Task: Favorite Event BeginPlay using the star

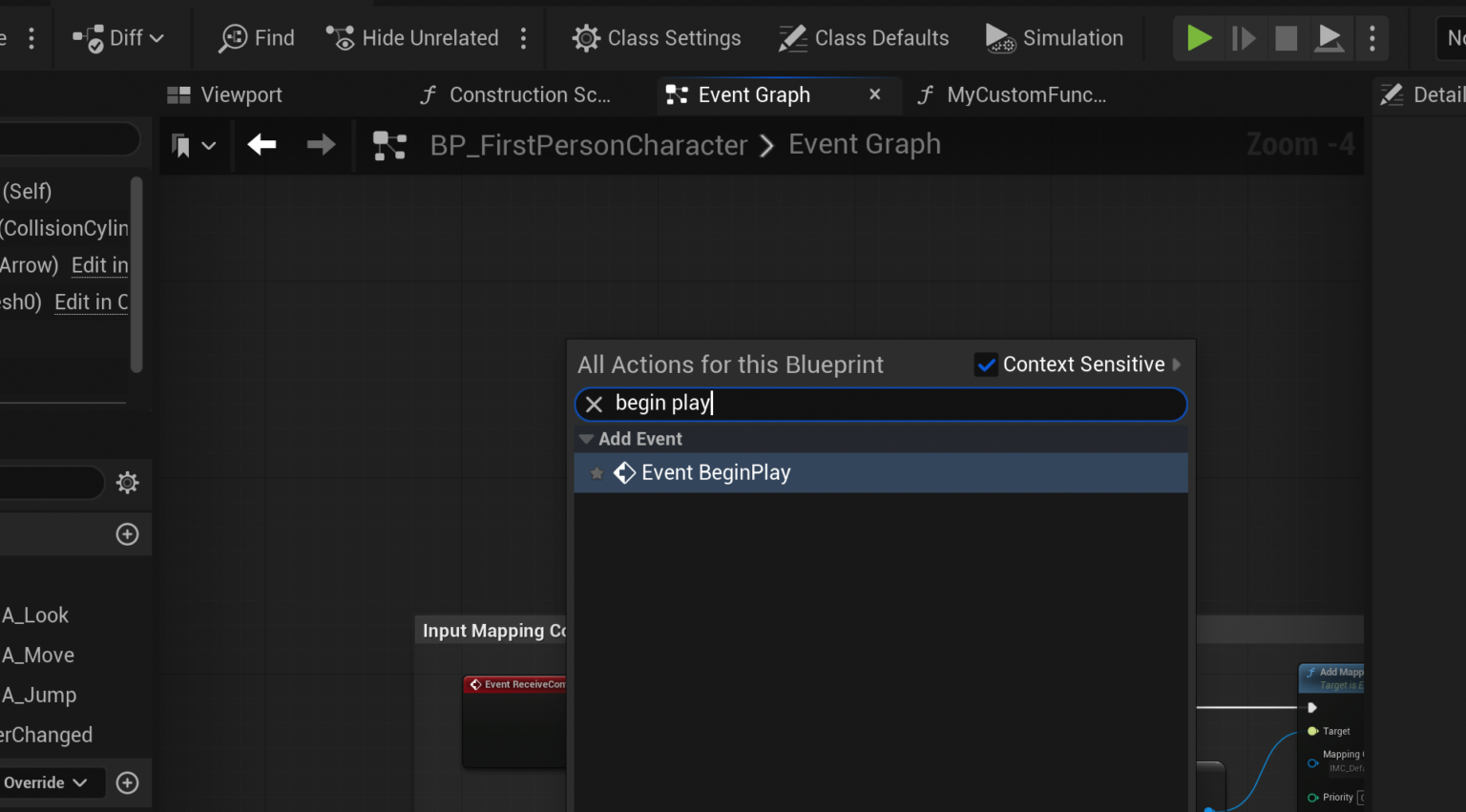Action: [597, 472]
